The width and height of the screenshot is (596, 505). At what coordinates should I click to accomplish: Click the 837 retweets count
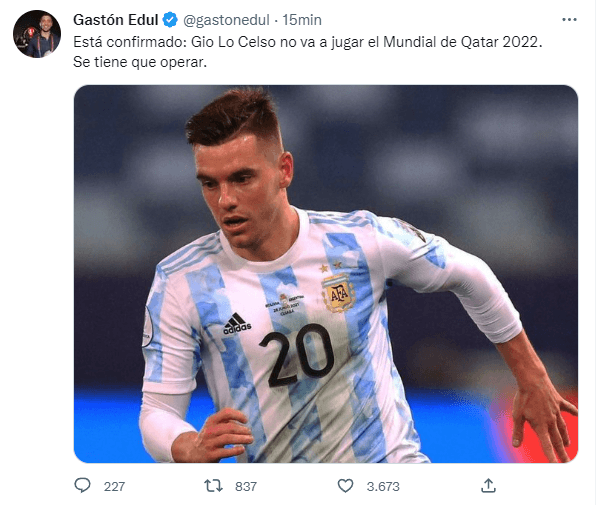click(246, 486)
